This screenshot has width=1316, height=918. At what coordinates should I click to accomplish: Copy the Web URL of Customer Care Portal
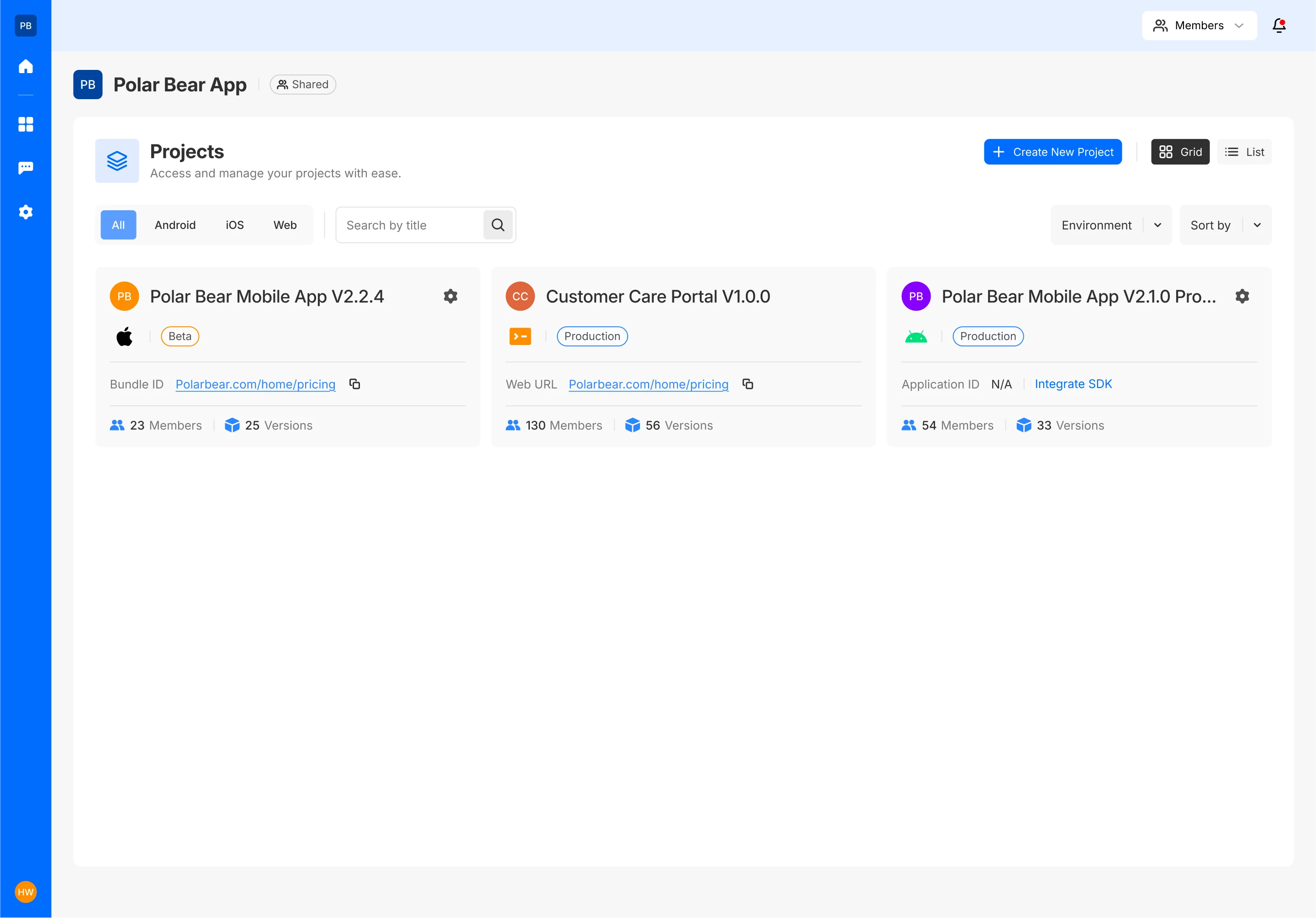[747, 384]
